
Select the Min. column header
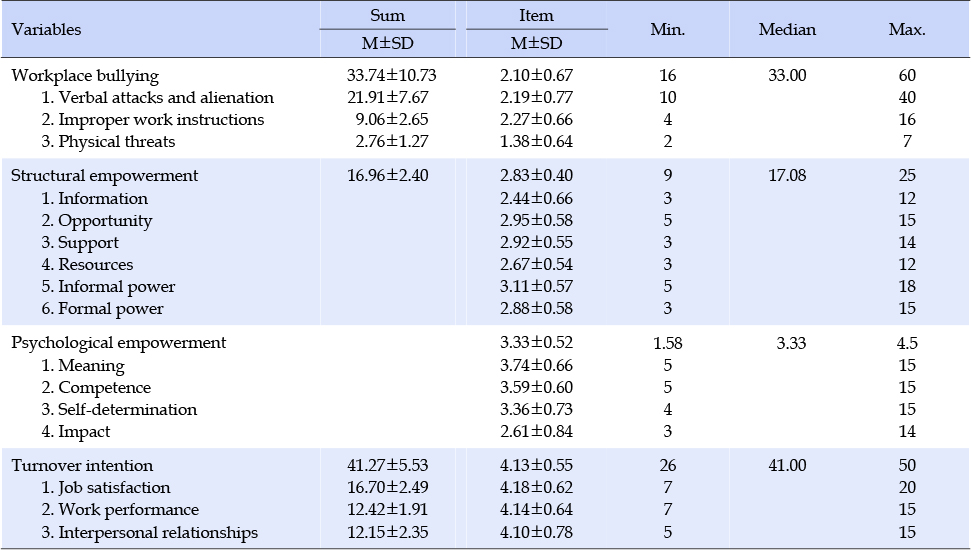coord(668,29)
